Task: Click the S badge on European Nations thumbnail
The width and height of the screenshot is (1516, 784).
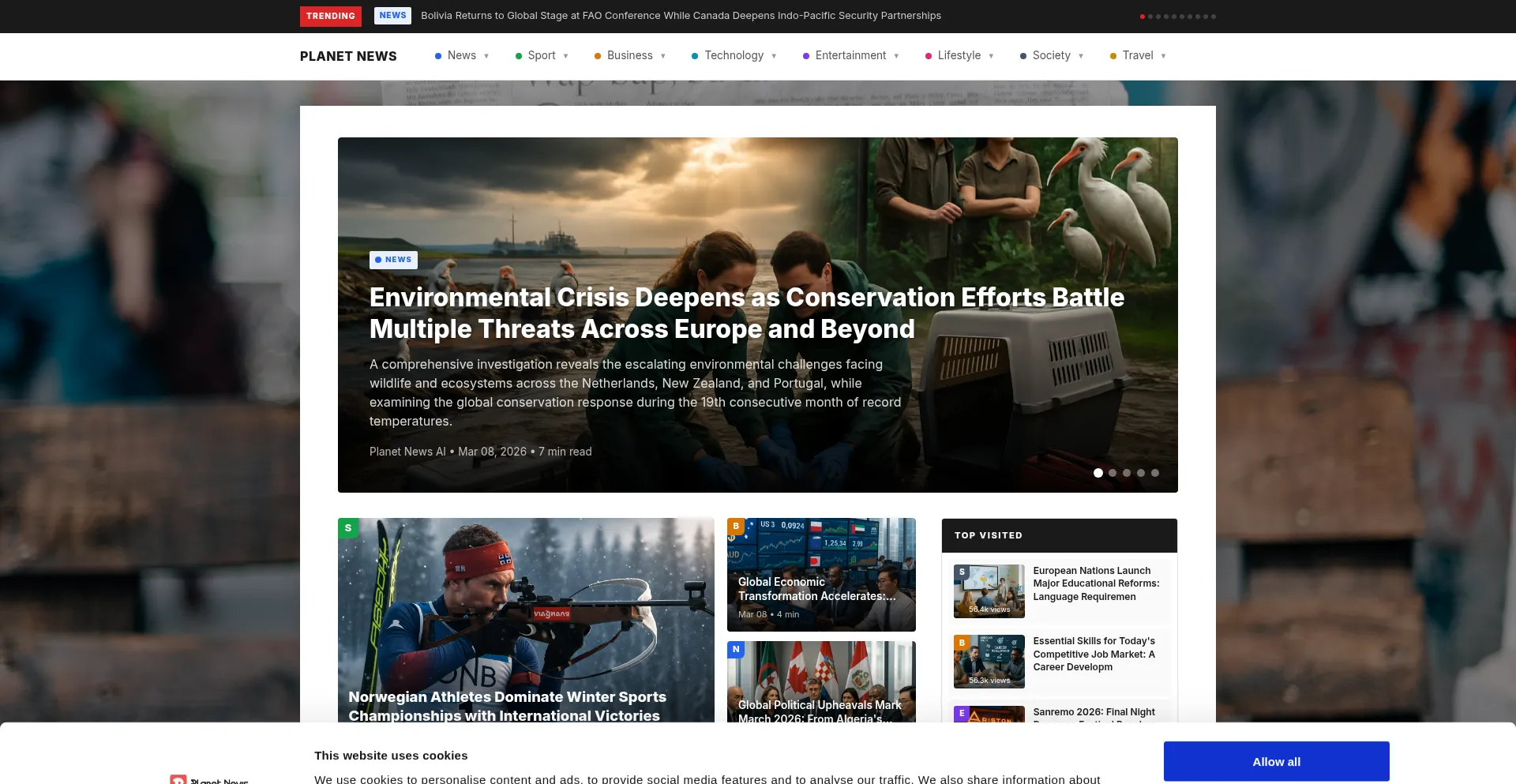Action: pos(962,572)
